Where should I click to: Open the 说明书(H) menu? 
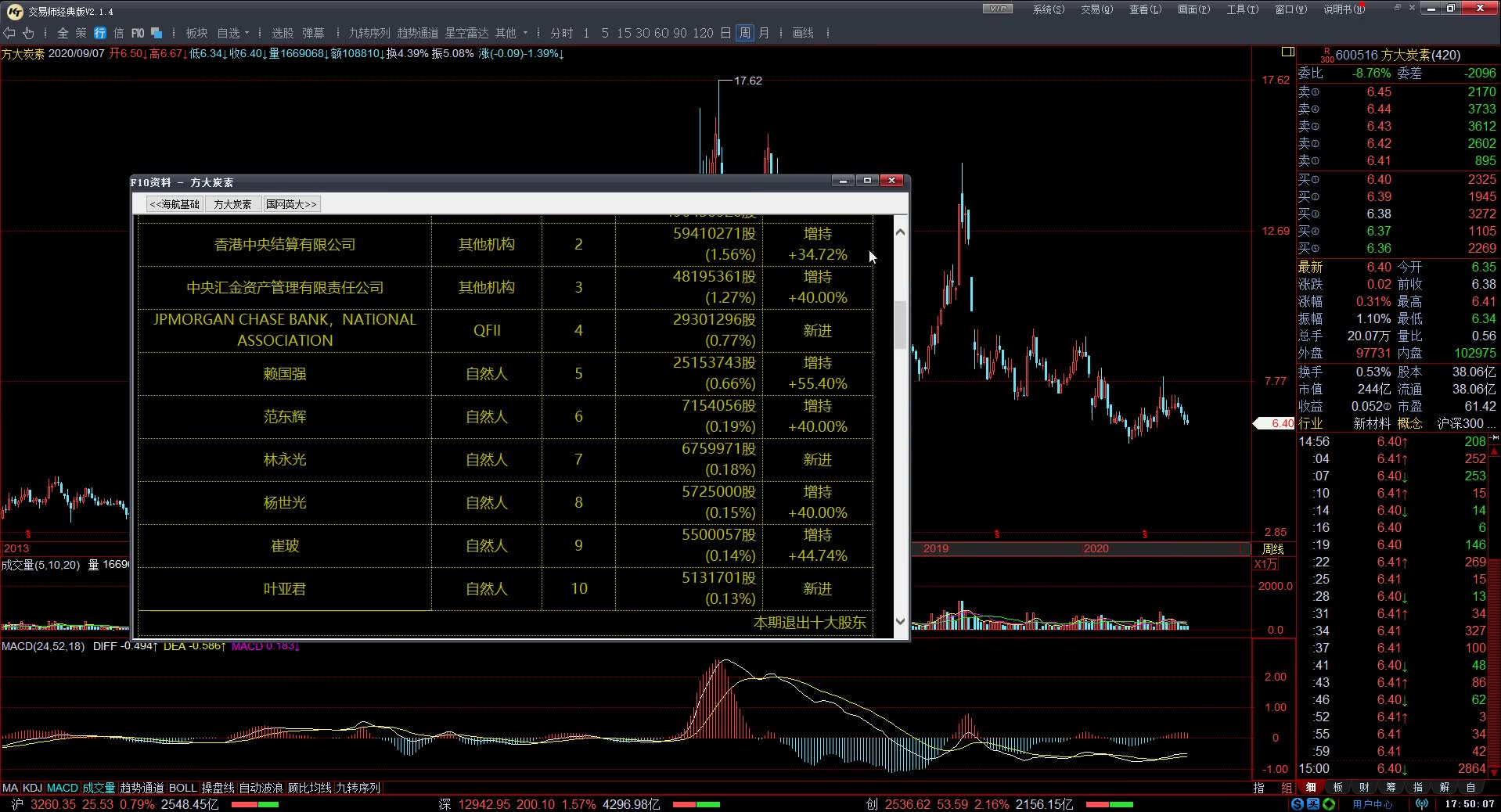coord(1344,9)
